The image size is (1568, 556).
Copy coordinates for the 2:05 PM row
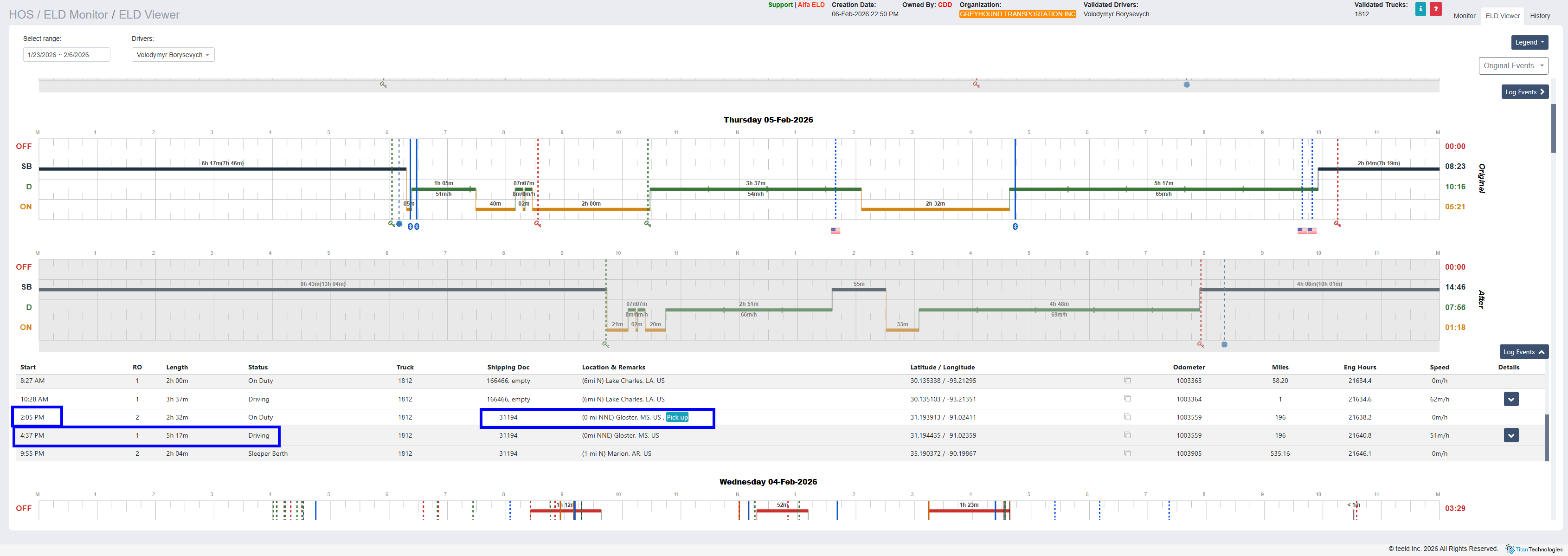(x=1127, y=417)
